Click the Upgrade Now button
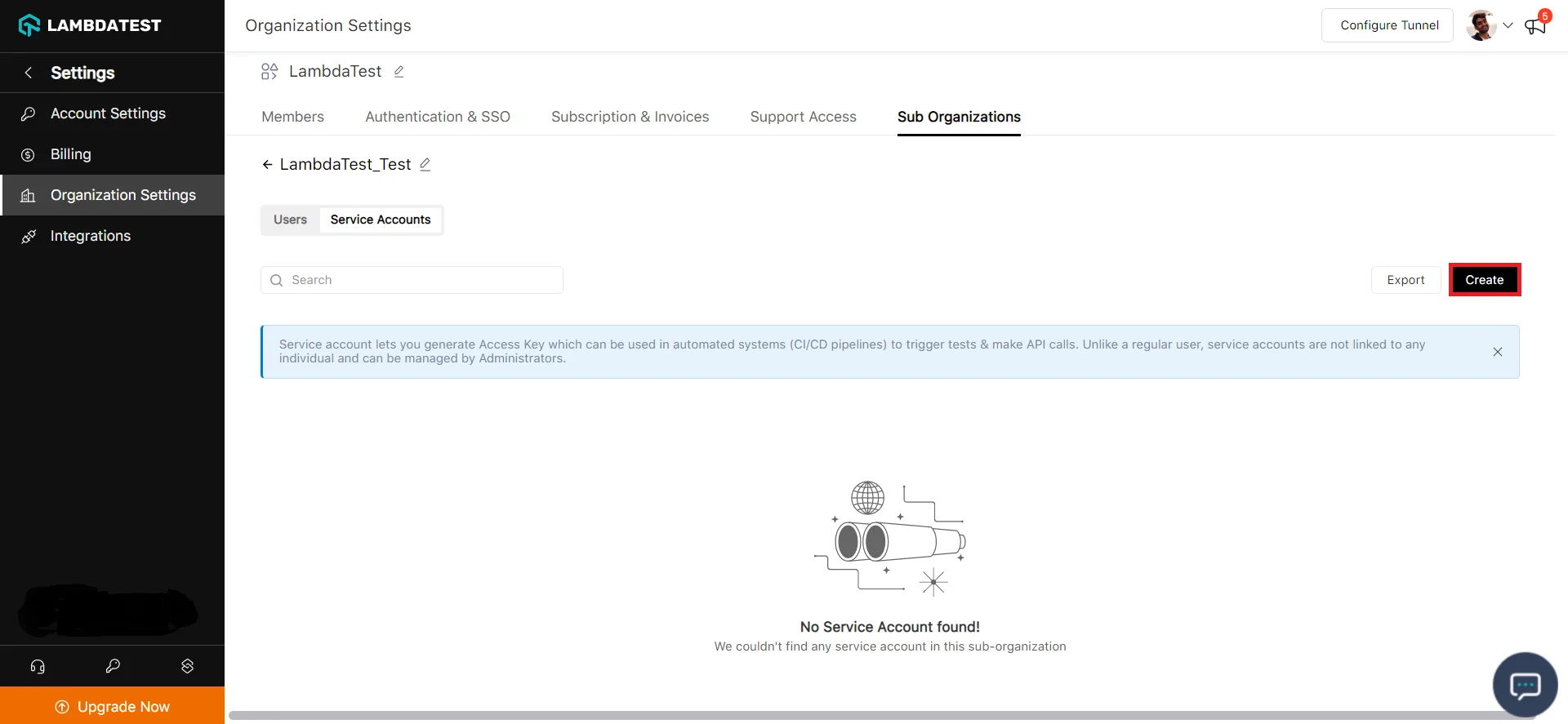1568x724 pixels. (x=113, y=706)
